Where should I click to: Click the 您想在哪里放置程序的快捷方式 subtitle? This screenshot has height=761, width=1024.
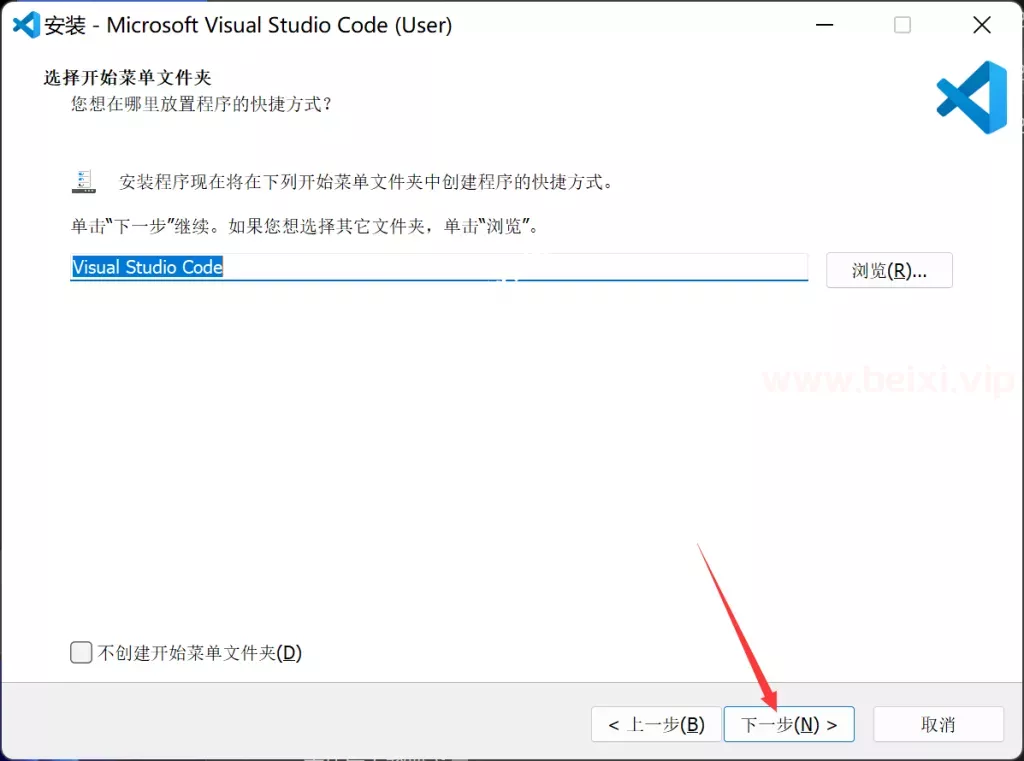tap(202, 104)
